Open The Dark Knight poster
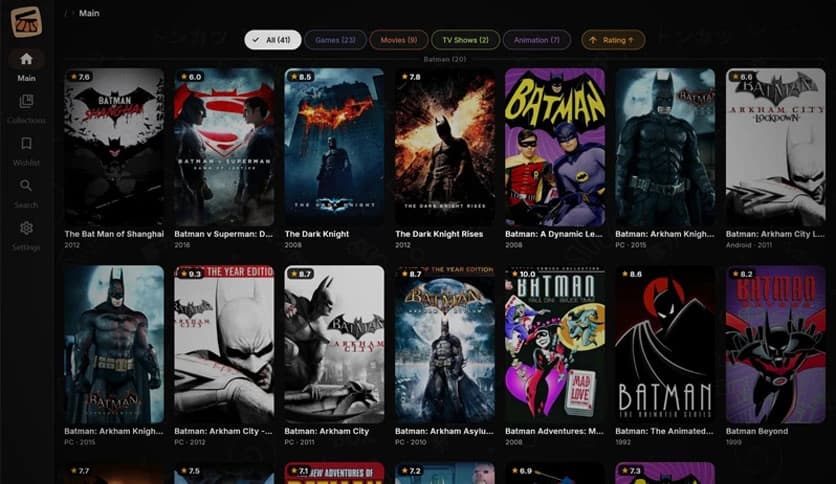Viewport: 836px width, 484px height. pos(334,147)
